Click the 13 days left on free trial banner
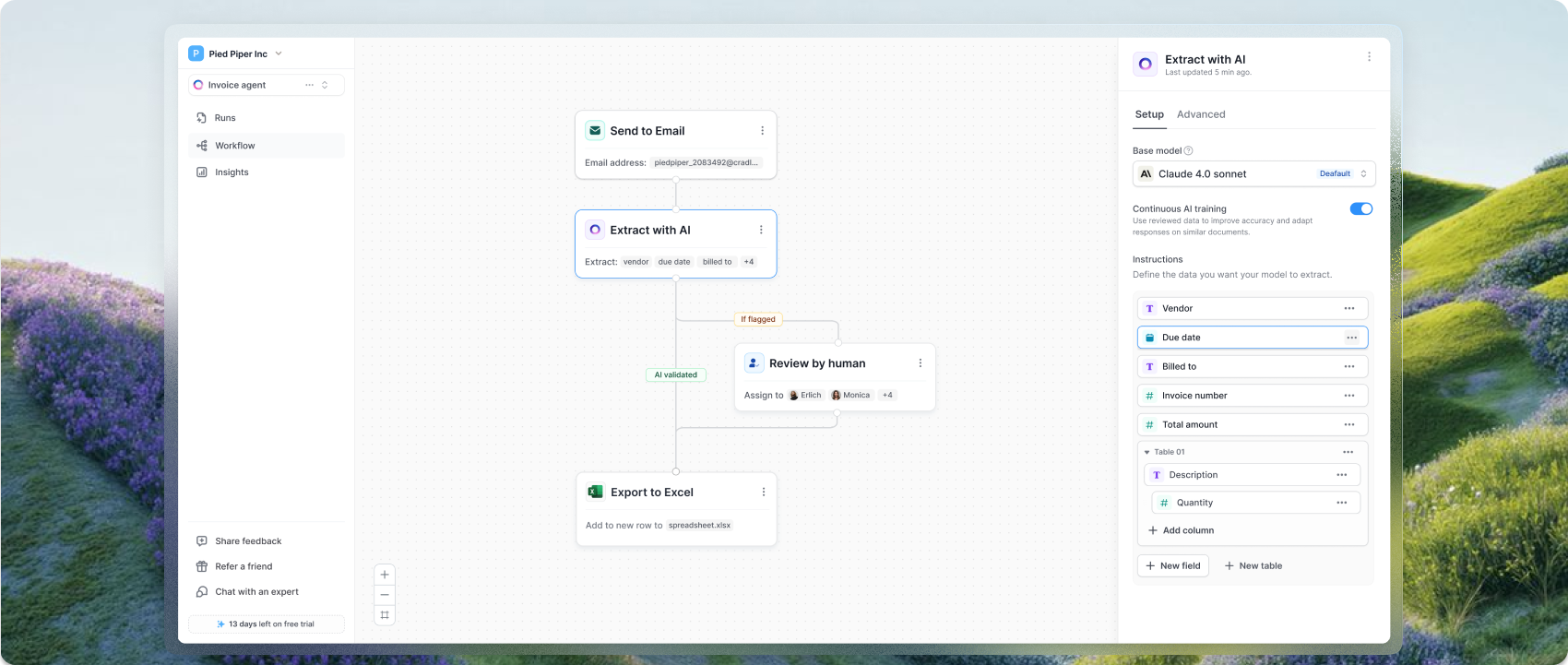1568x665 pixels. point(267,624)
